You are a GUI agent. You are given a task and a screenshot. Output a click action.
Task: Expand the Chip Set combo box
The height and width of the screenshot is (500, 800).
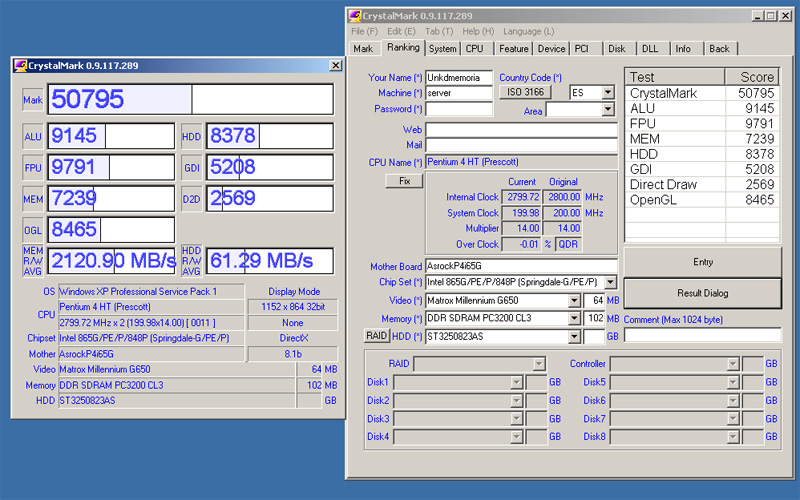click(x=610, y=283)
